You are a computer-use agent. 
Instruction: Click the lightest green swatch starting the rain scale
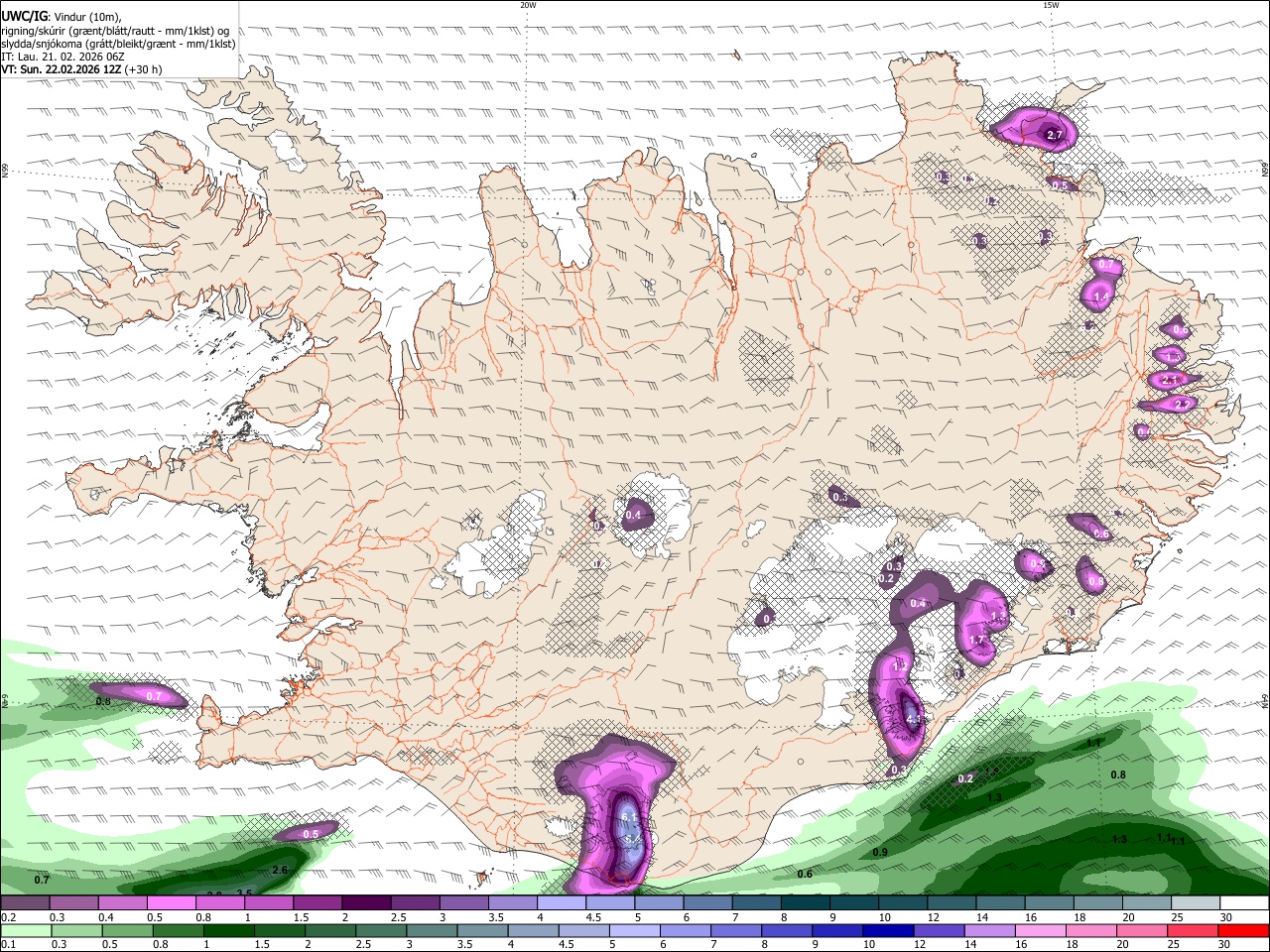[26, 931]
